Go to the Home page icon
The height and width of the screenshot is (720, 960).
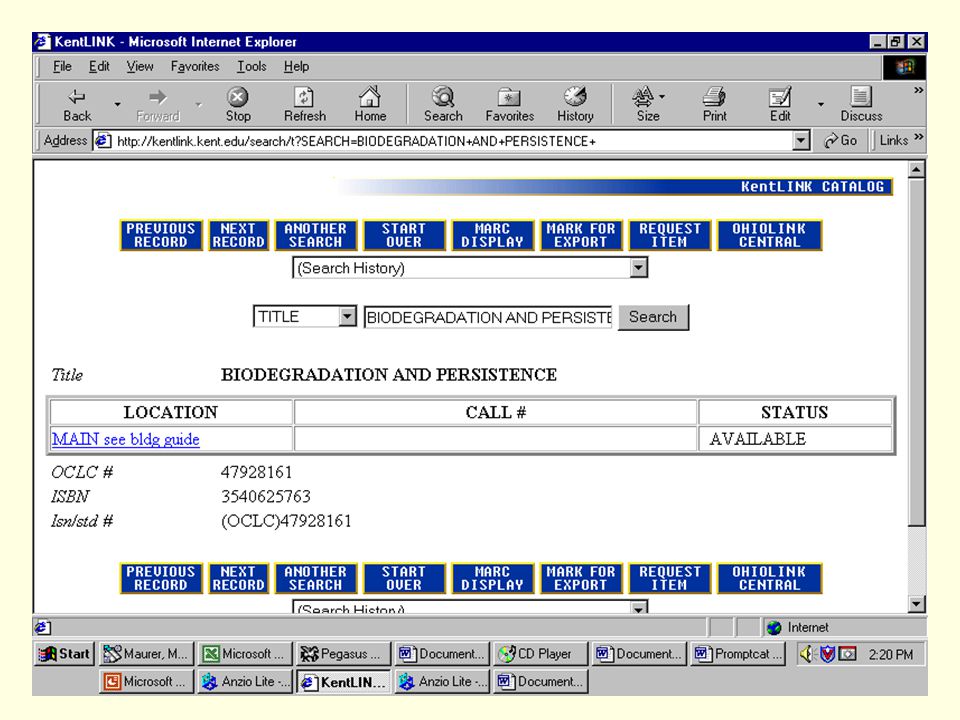click(x=370, y=97)
